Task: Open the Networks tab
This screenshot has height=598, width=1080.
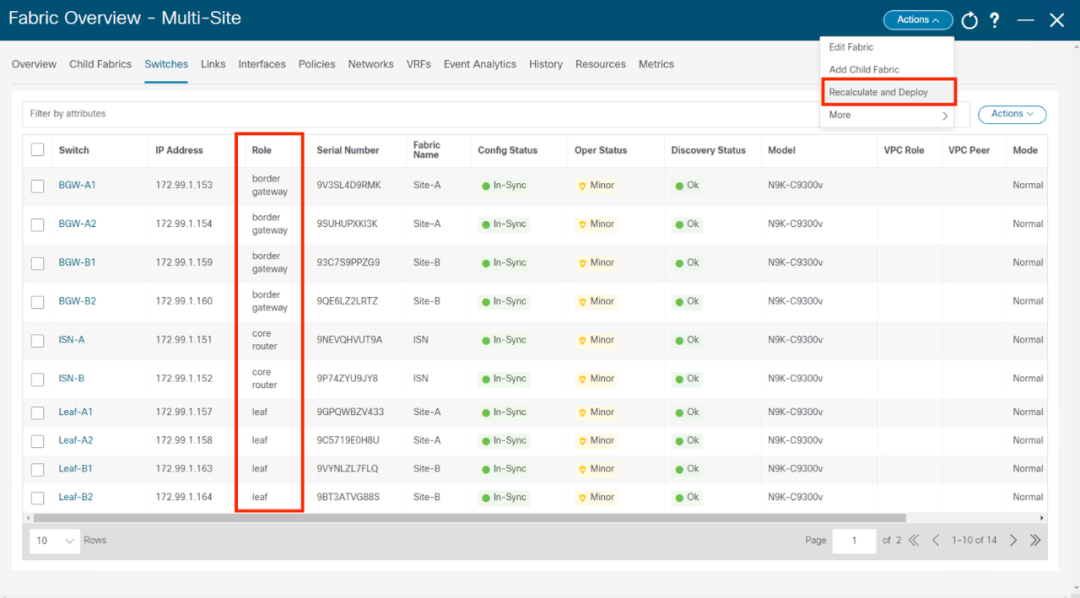Action: click(371, 64)
